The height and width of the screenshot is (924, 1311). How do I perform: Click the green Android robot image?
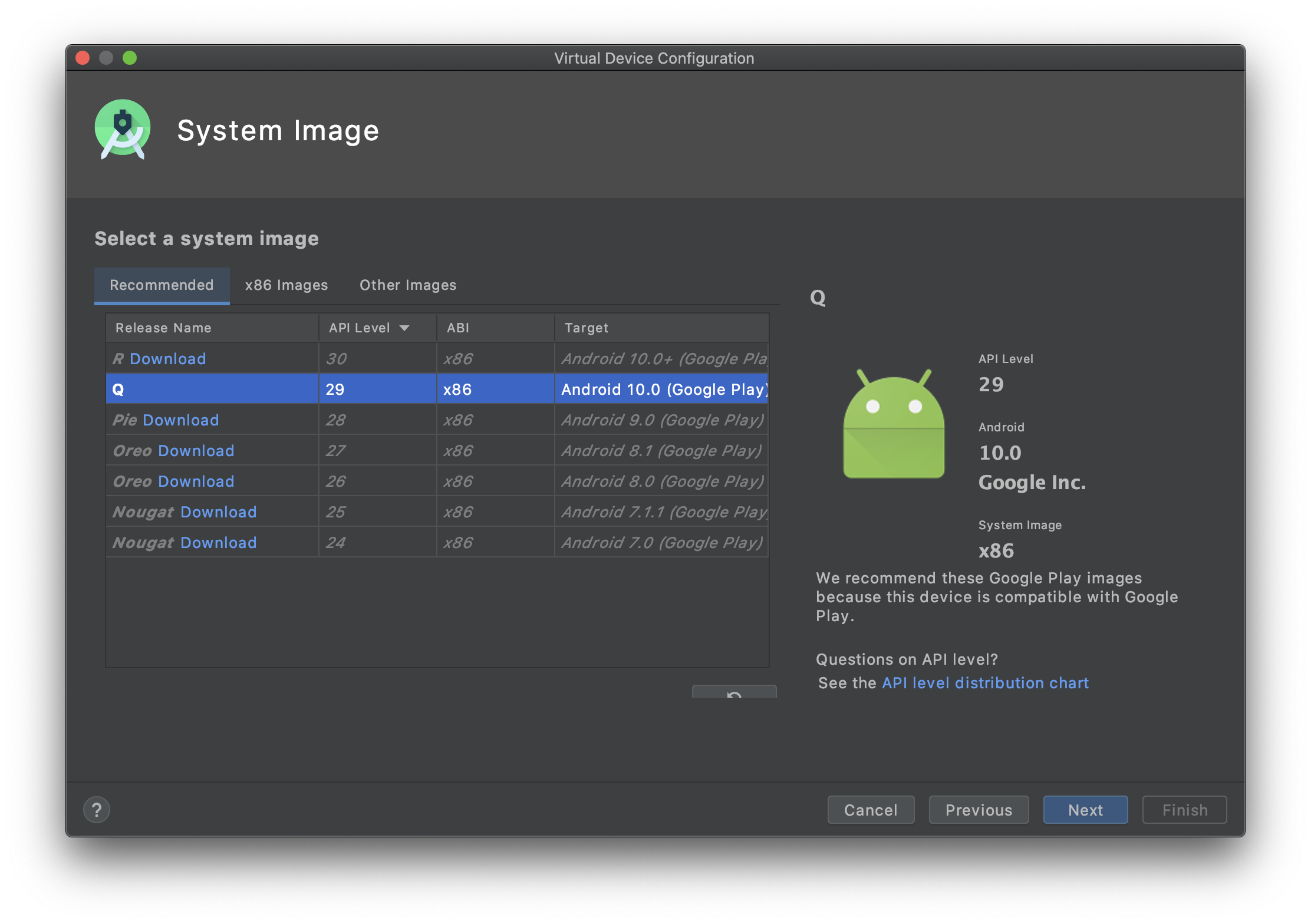point(894,425)
